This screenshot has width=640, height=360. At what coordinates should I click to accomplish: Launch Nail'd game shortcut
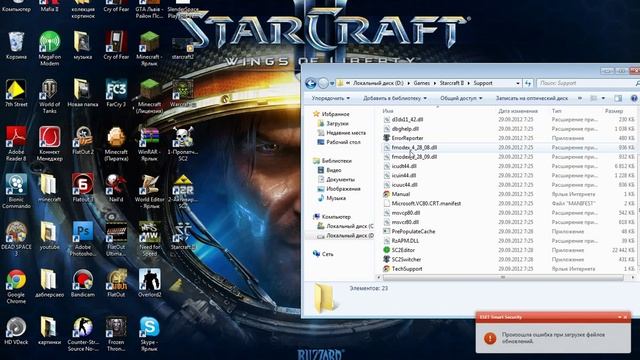116,188
